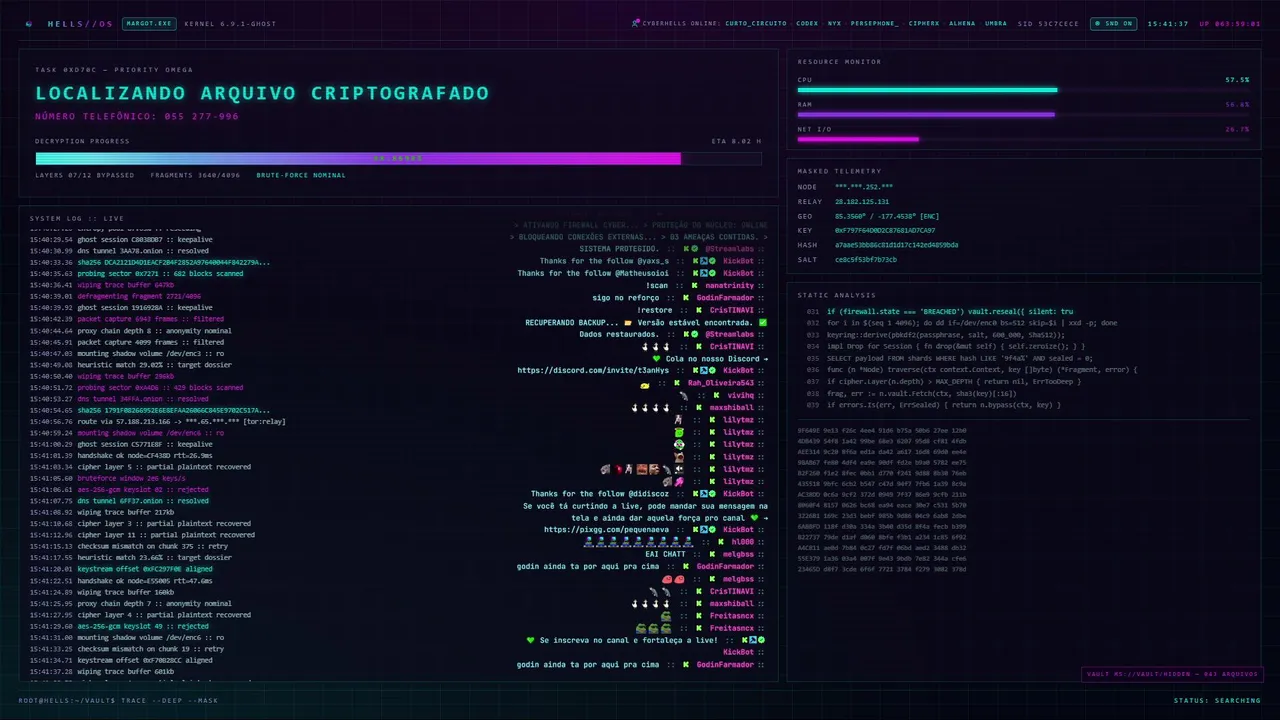Click the SALT value ce8c5f53bf7b73cb
The height and width of the screenshot is (720, 1280).
pyautogui.click(x=866, y=259)
